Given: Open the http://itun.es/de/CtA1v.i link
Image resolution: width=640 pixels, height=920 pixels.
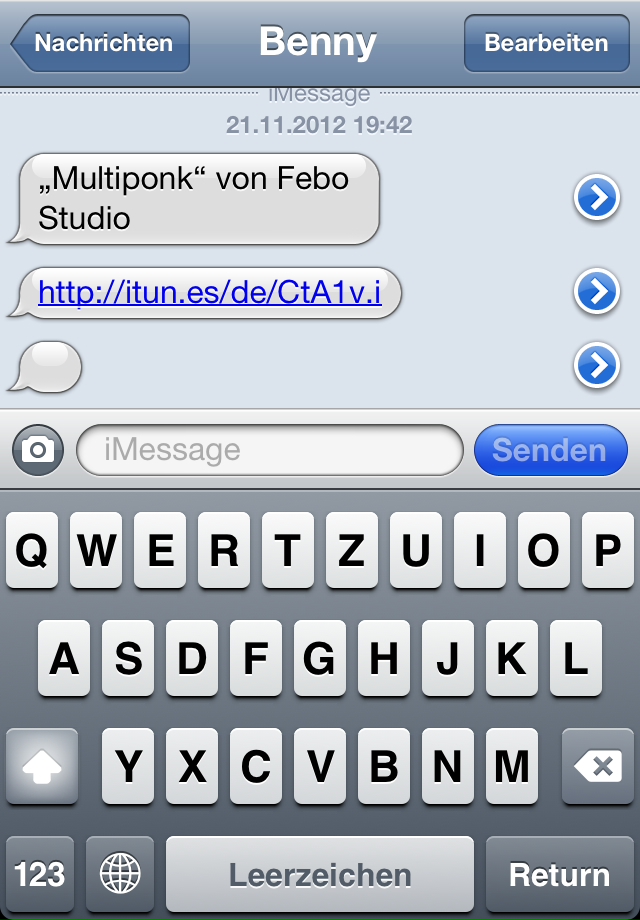Looking at the screenshot, I should (x=209, y=292).
